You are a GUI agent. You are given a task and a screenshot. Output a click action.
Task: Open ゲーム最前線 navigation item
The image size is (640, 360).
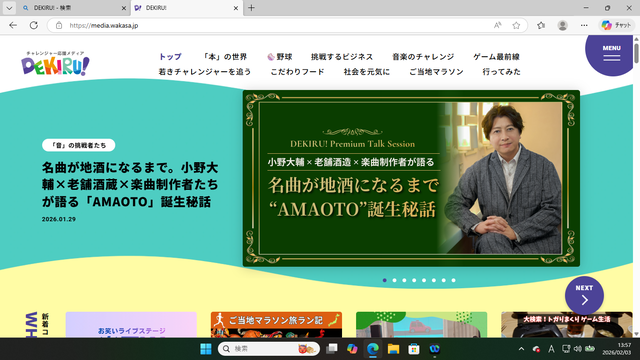coord(496,57)
